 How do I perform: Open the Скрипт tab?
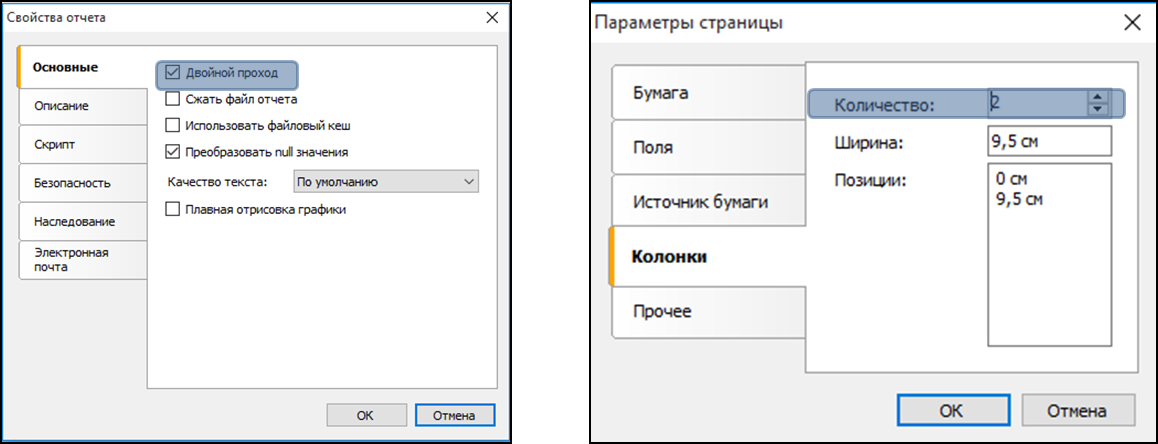82,144
